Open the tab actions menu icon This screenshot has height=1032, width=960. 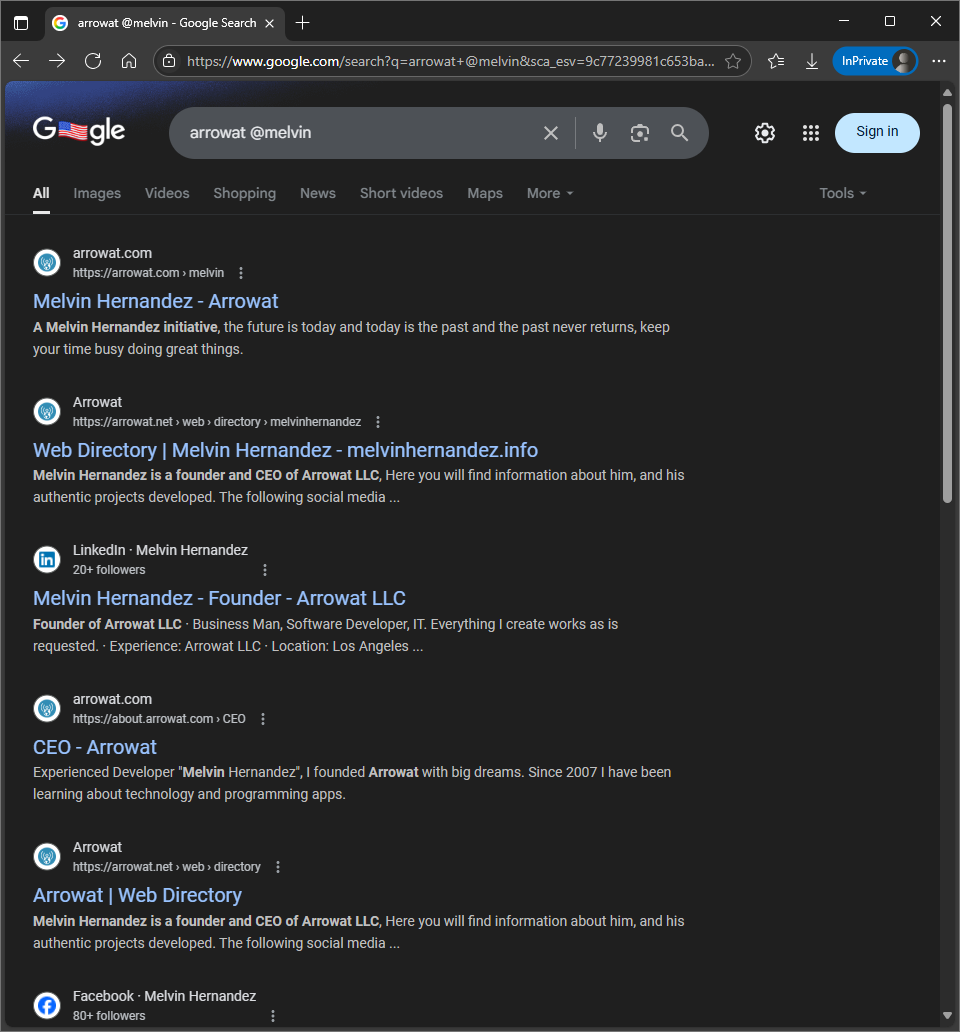(x=21, y=23)
